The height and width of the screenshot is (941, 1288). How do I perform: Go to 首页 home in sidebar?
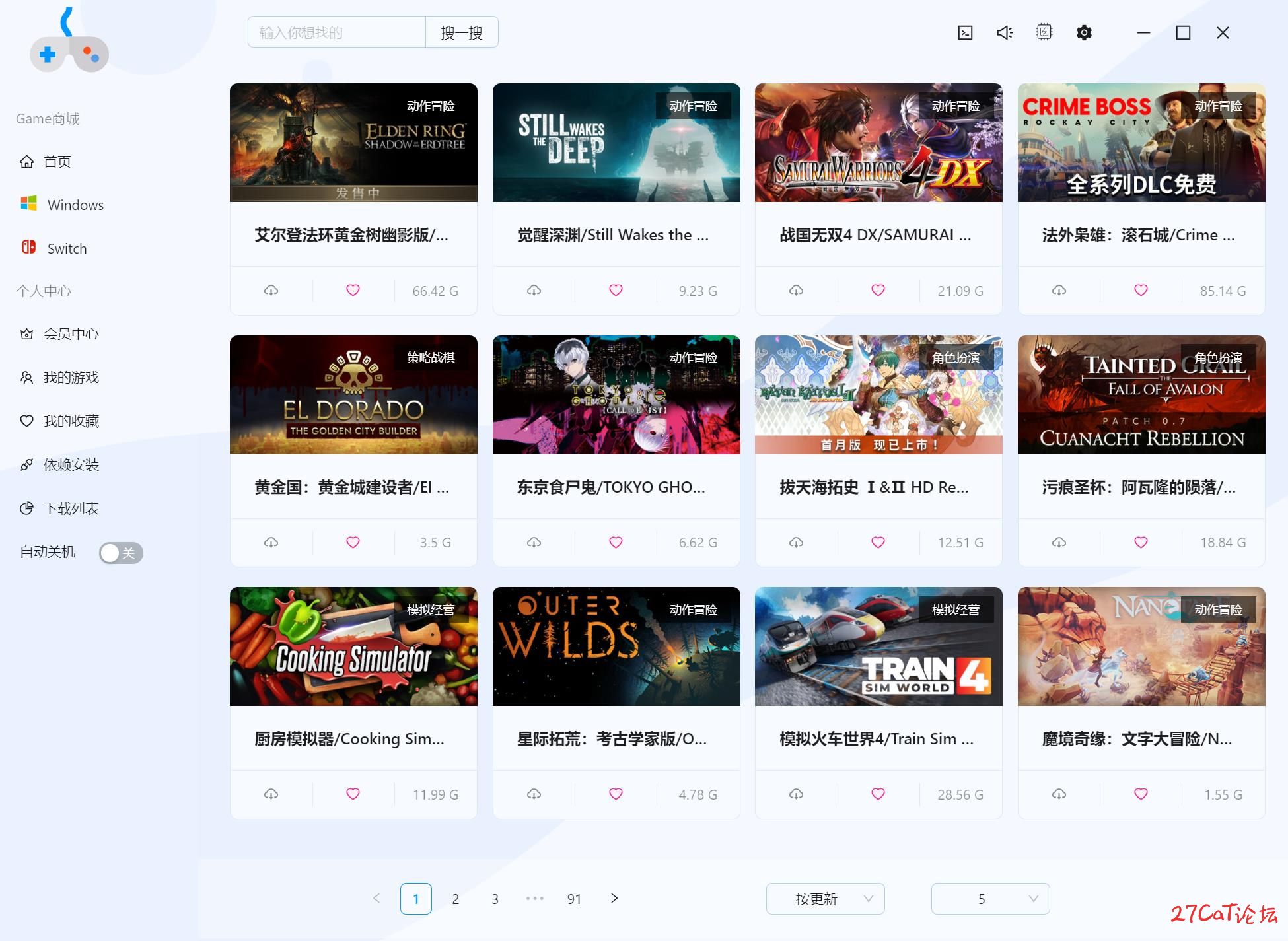tap(45, 162)
